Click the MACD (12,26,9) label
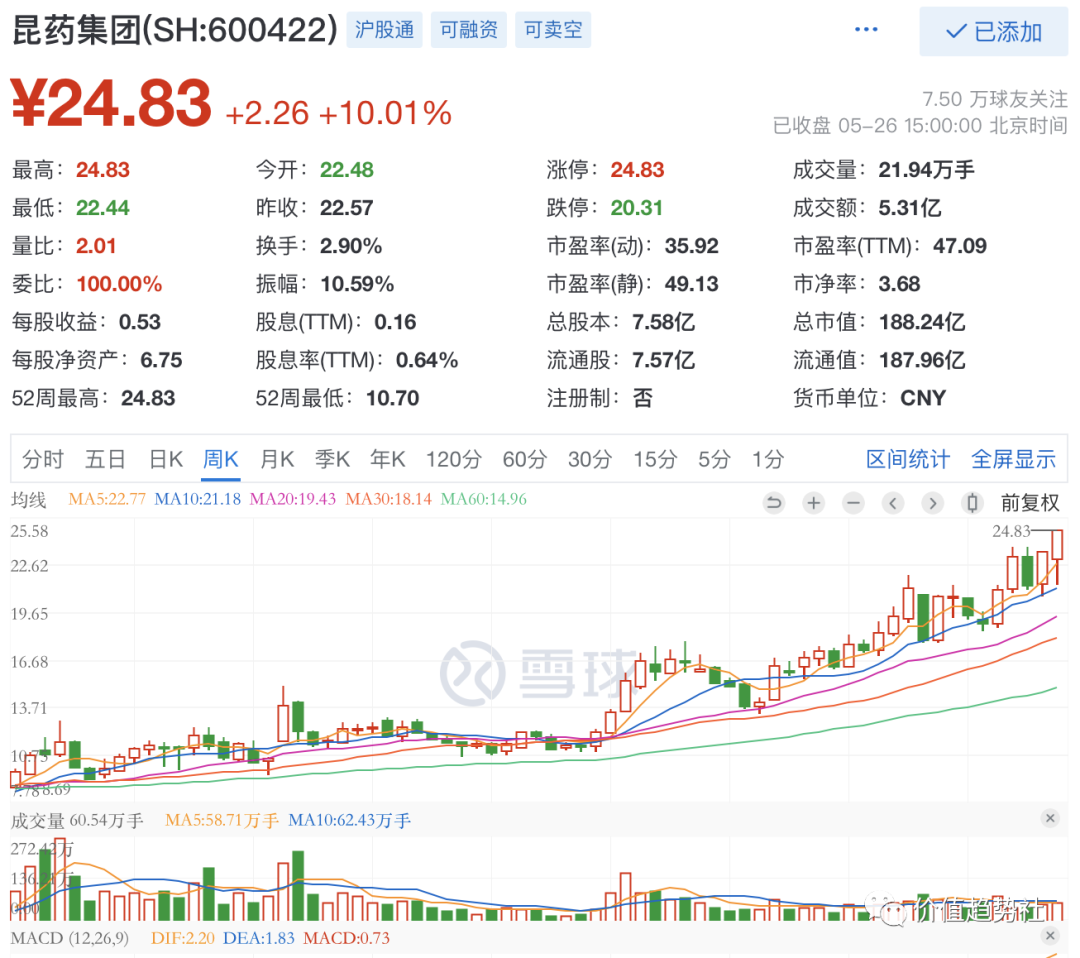Image resolution: width=1080 pixels, height=958 pixels. (x=70, y=938)
